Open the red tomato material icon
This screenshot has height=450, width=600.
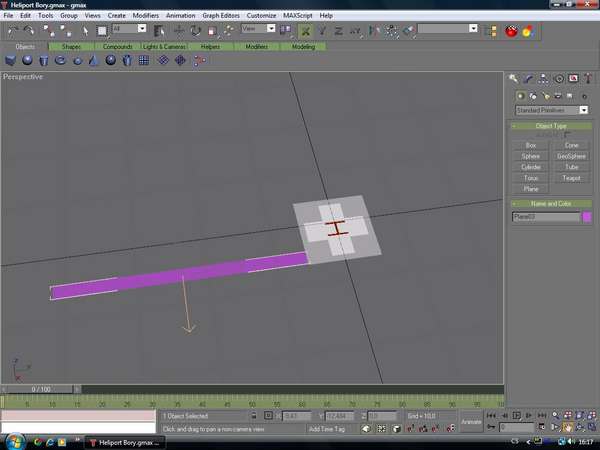click(x=511, y=31)
